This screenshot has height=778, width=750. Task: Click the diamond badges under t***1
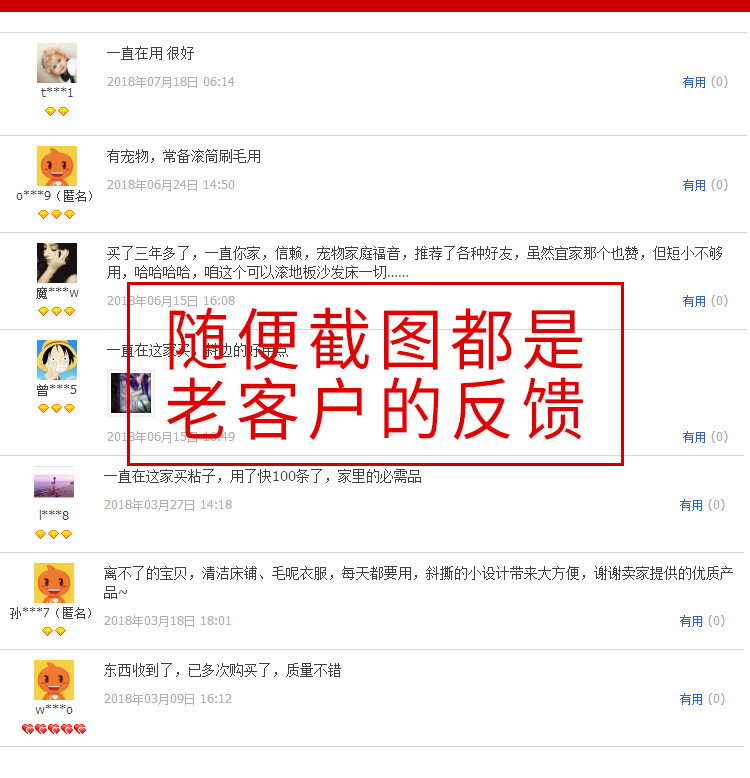(57, 112)
